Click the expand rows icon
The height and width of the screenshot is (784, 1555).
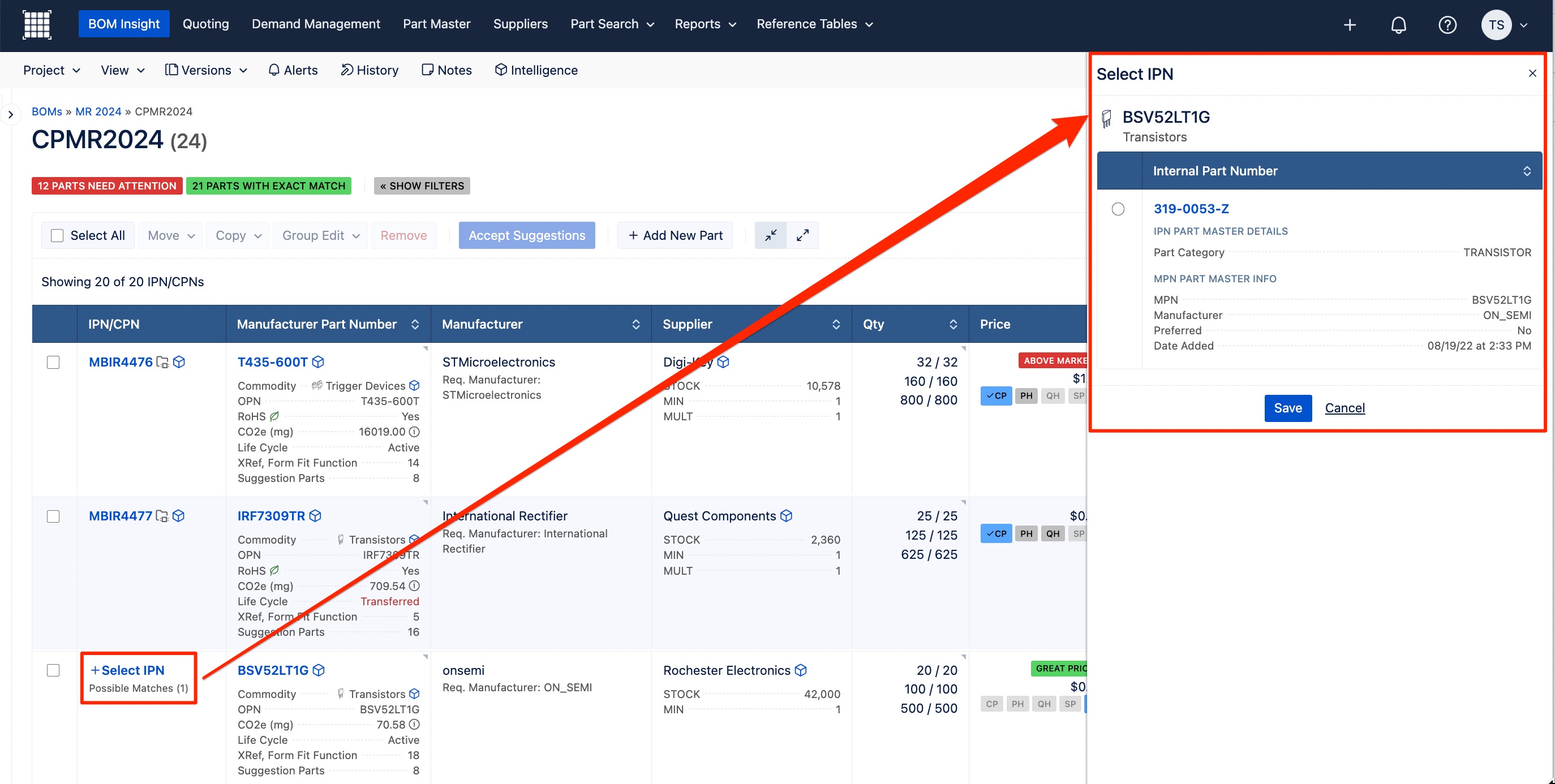click(x=802, y=235)
